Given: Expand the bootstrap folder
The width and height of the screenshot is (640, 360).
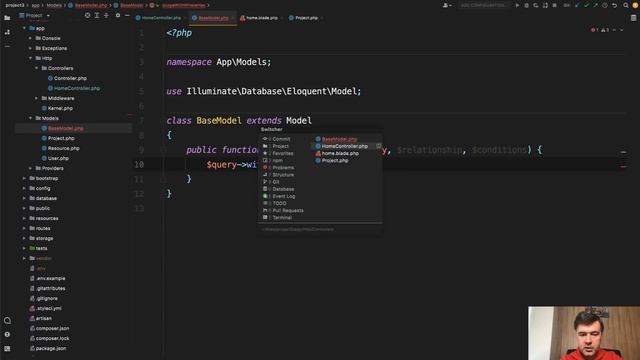Looking at the screenshot, I should tap(24, 178).
